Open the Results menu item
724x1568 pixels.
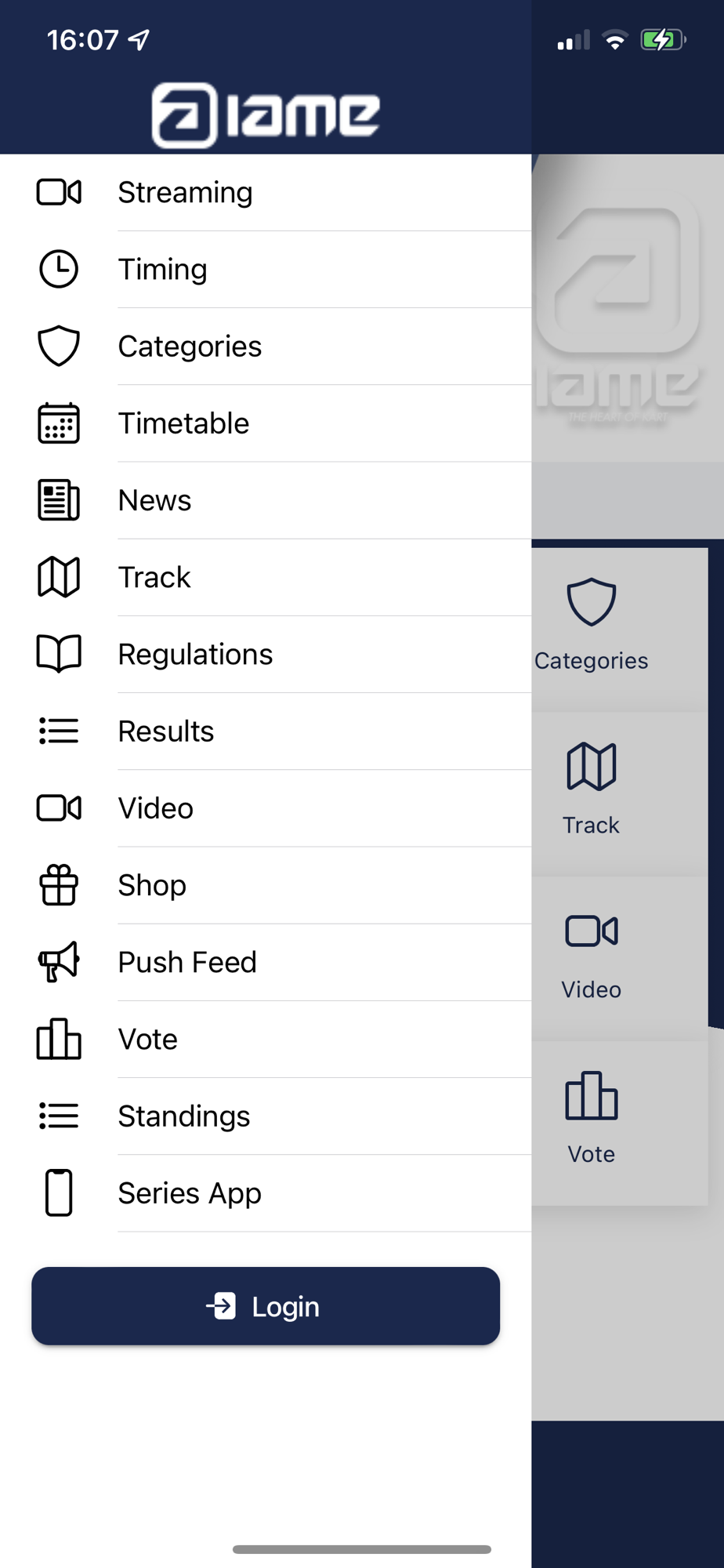coord(266,731)
